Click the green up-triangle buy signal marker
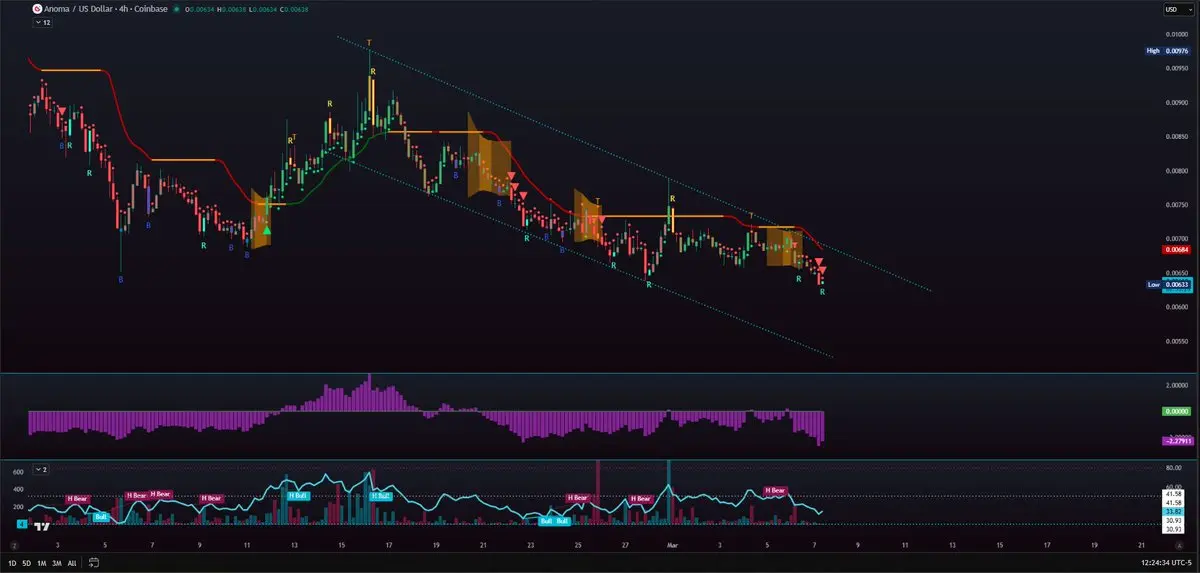 (x=266, y=231)
